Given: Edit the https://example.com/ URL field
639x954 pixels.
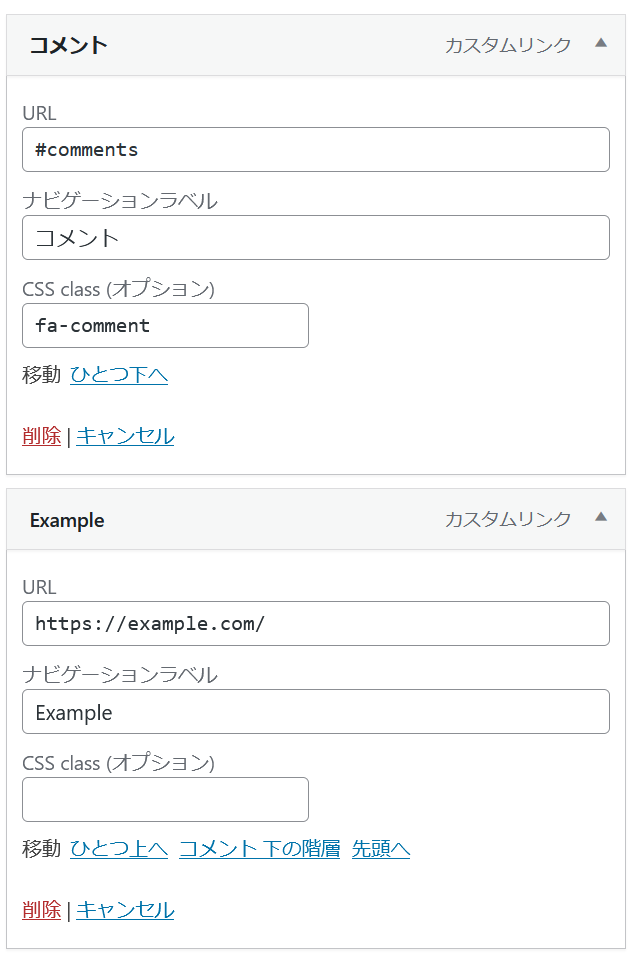Looking at the screenshot, I should 316,624.
